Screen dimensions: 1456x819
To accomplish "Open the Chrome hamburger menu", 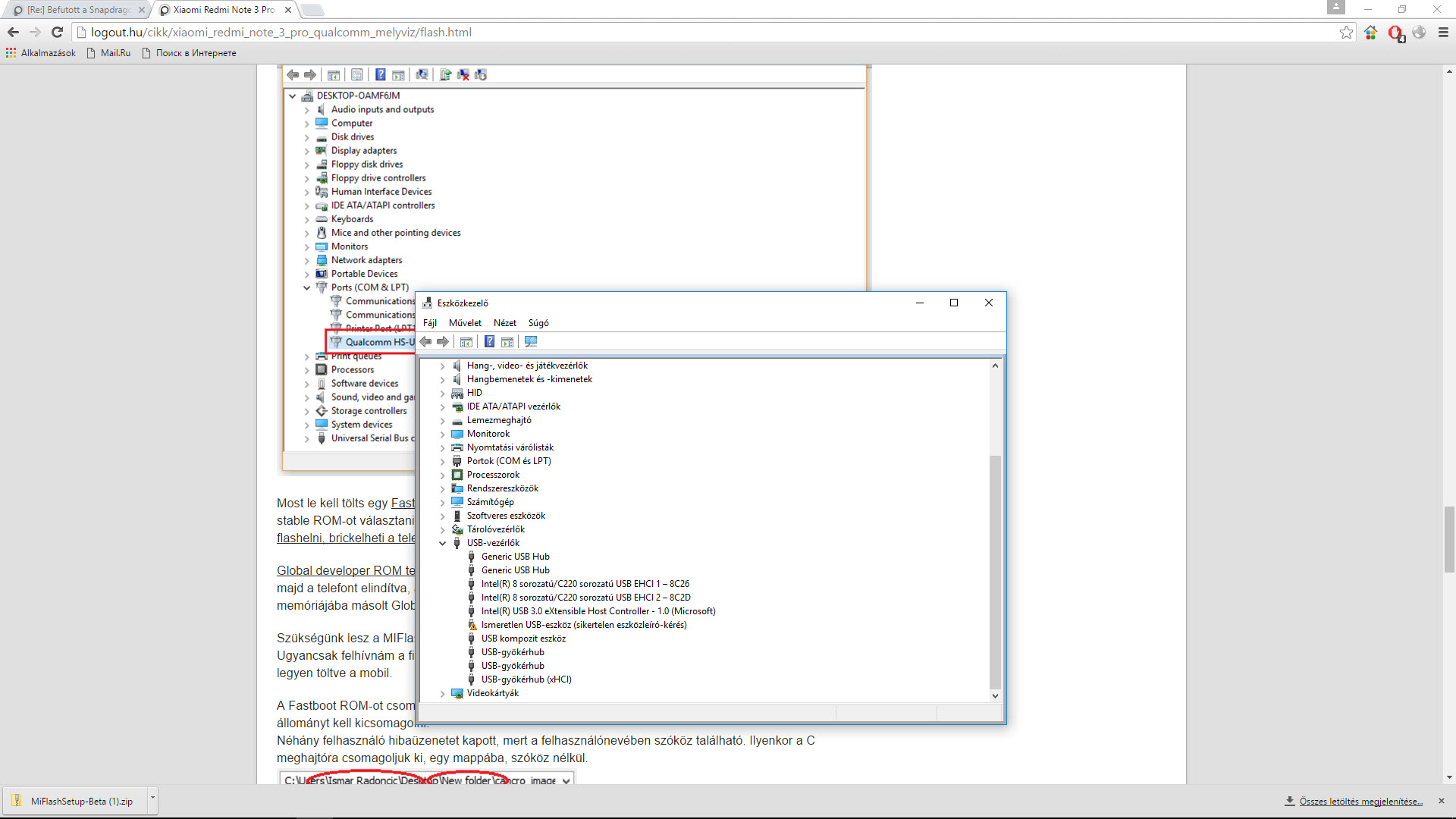I will [1443, 32].
